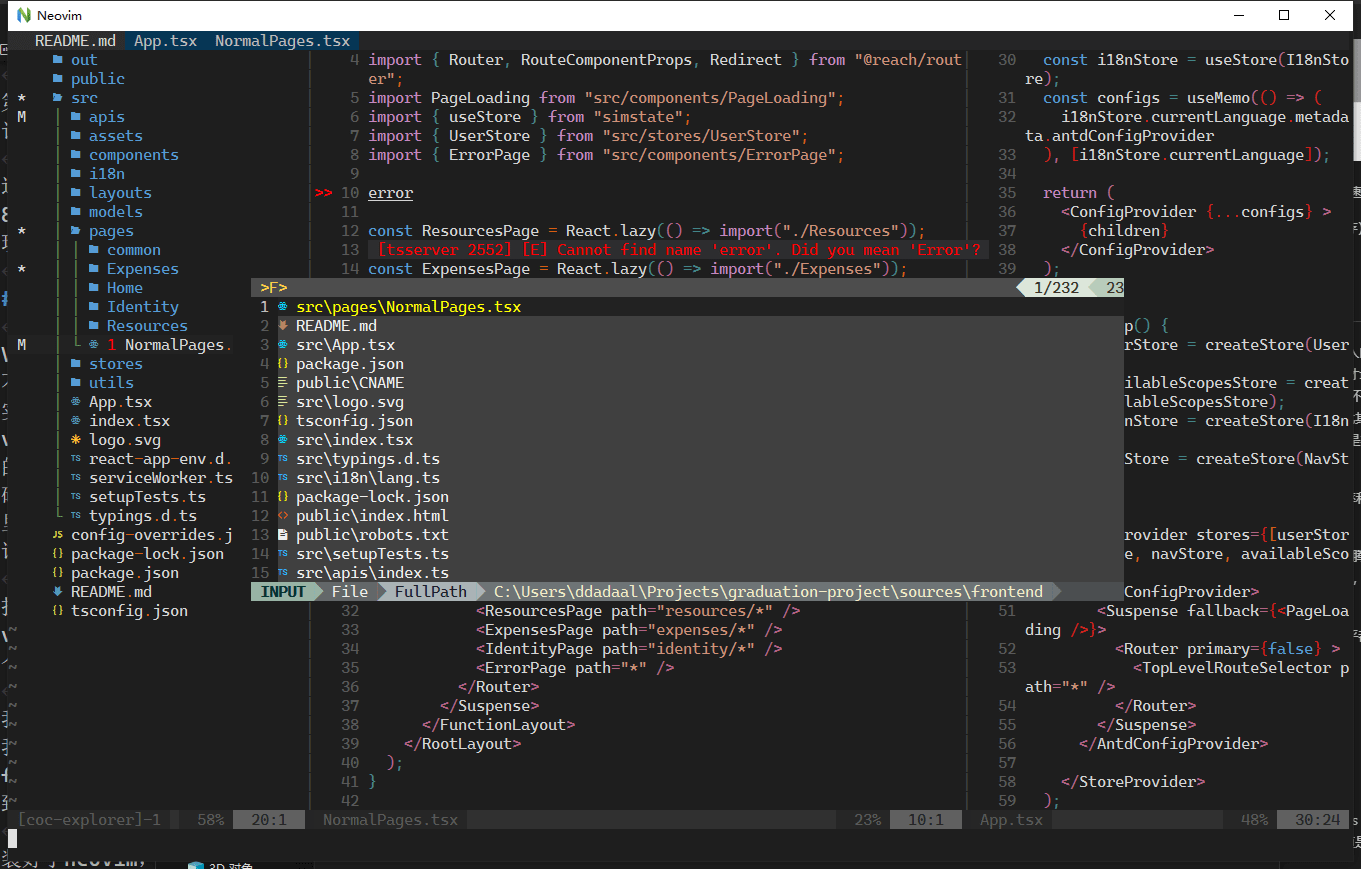1361x869 pixels.
Task: Click the HTML icon beside public\index.html result
Action: (283, 516)
